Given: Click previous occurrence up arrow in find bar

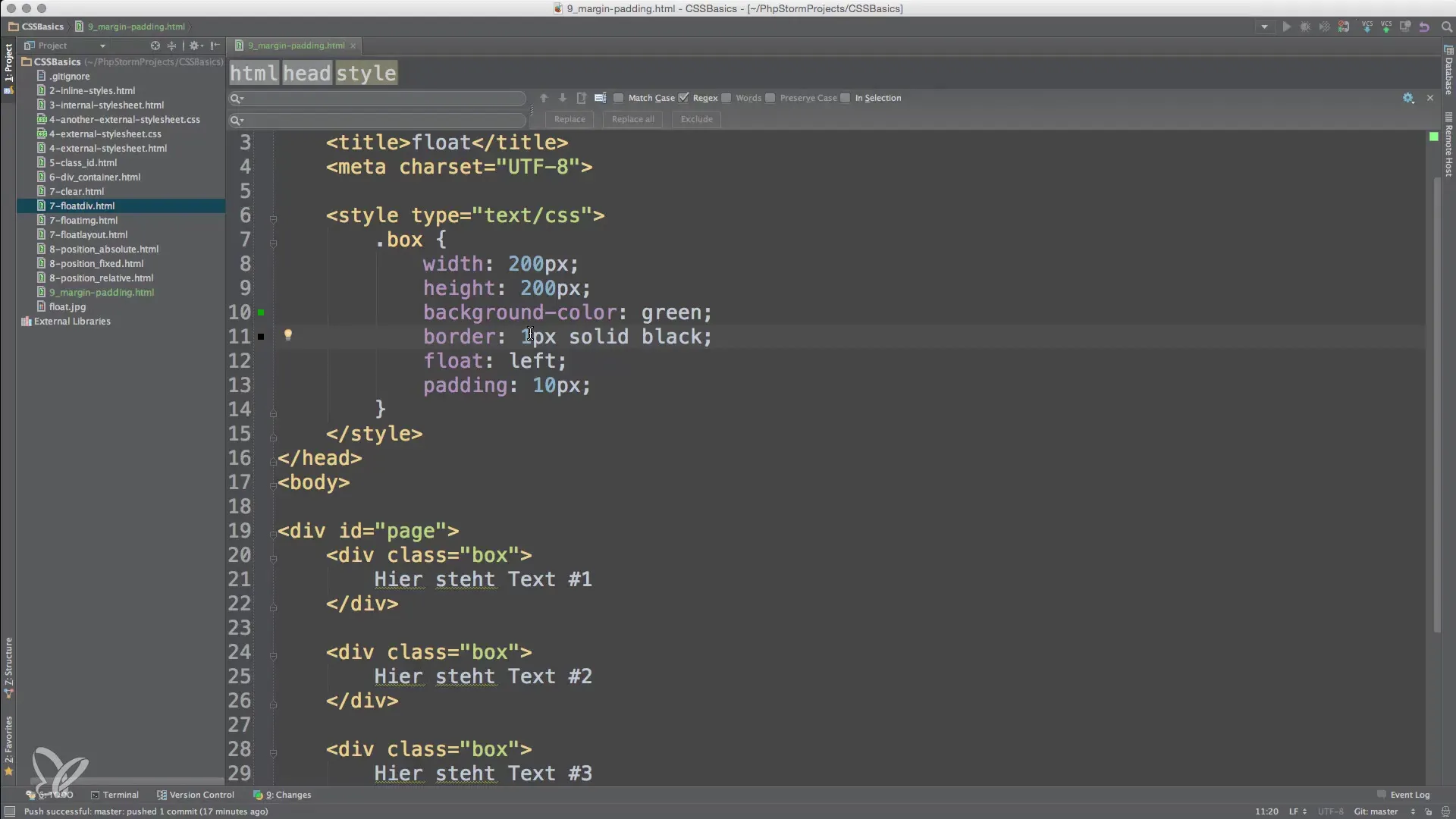Looking at the screenshot, I should tap(544, 98).
